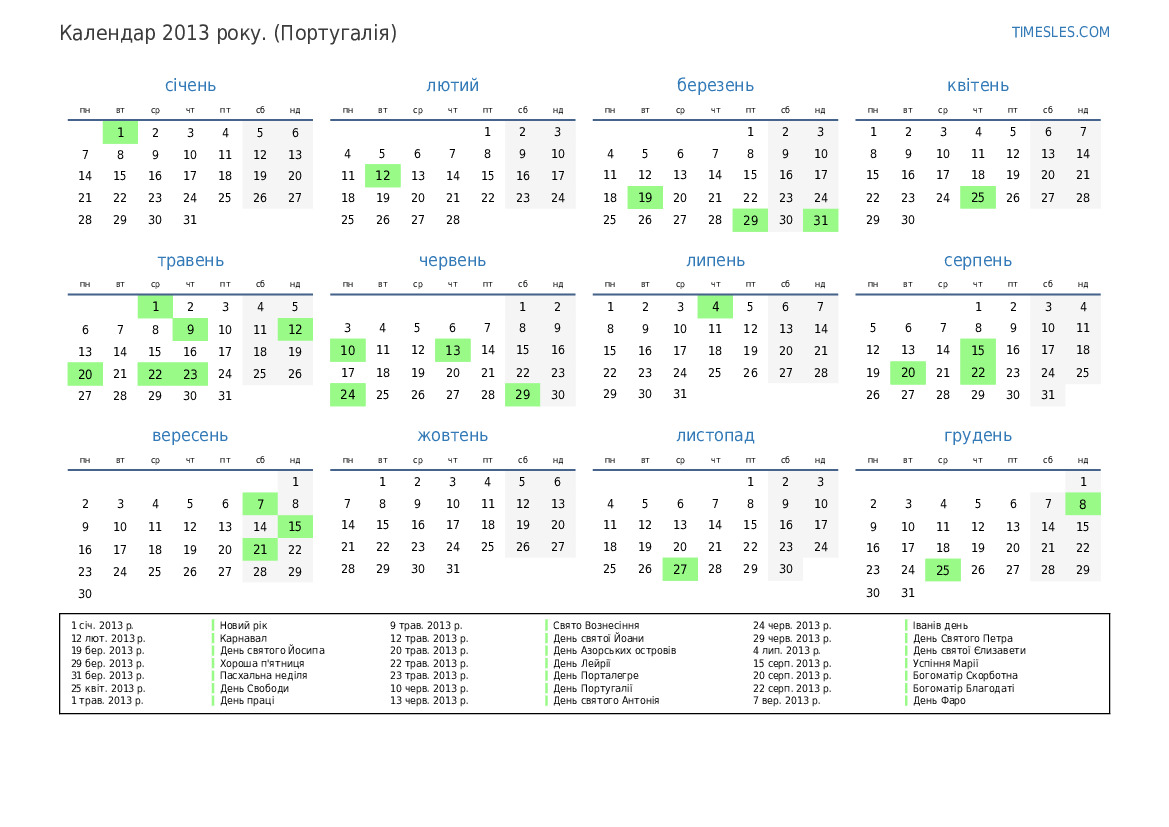The image size is (1169, 827).
Task: Click the Іванів день legend entry
Action: 940,626
